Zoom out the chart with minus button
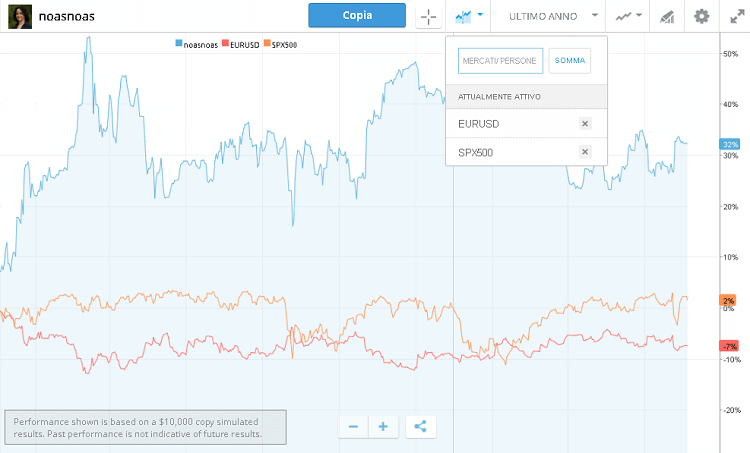 tap(353, 427)
